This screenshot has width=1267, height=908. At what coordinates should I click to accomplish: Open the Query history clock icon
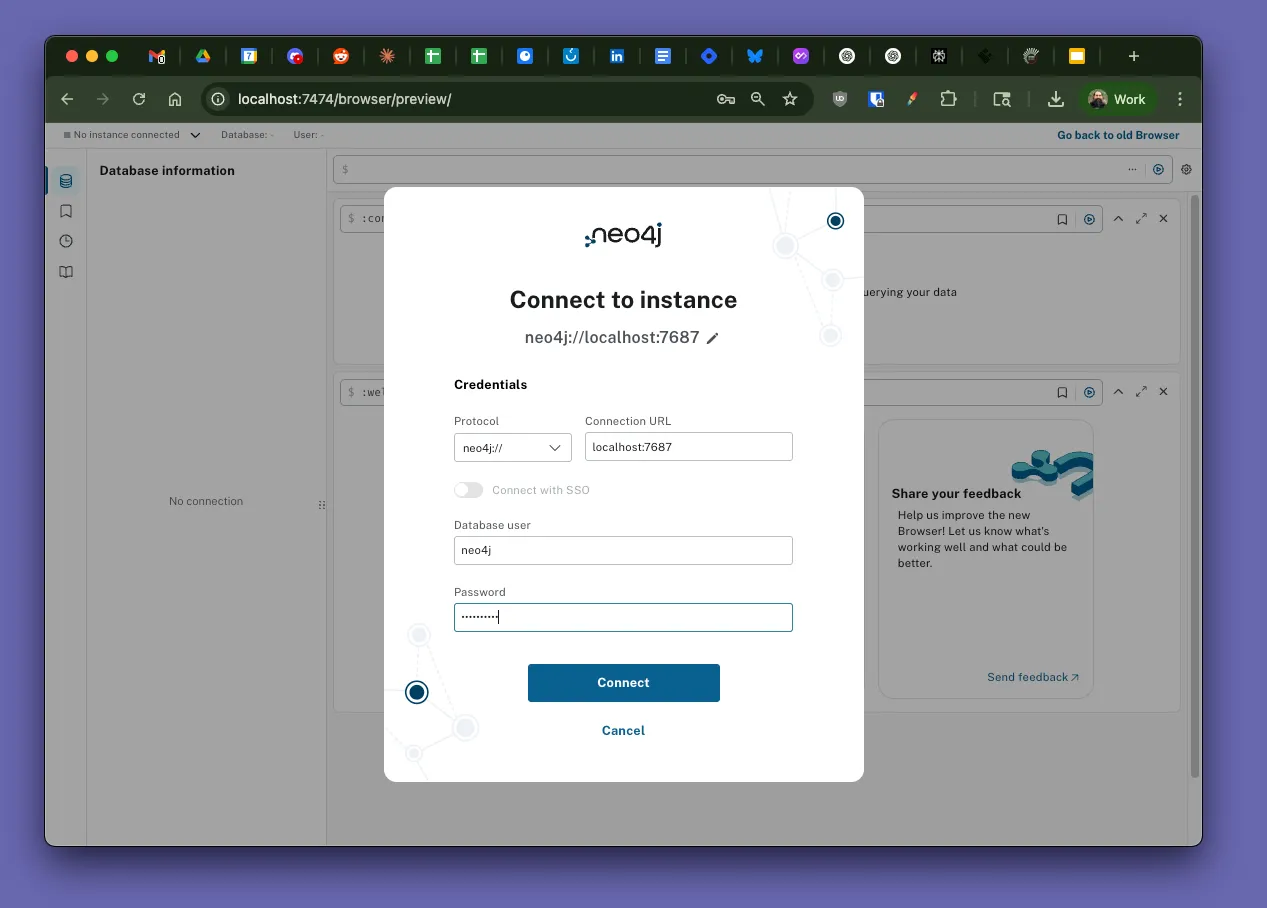pyautogui.click(x=66, y=241)
